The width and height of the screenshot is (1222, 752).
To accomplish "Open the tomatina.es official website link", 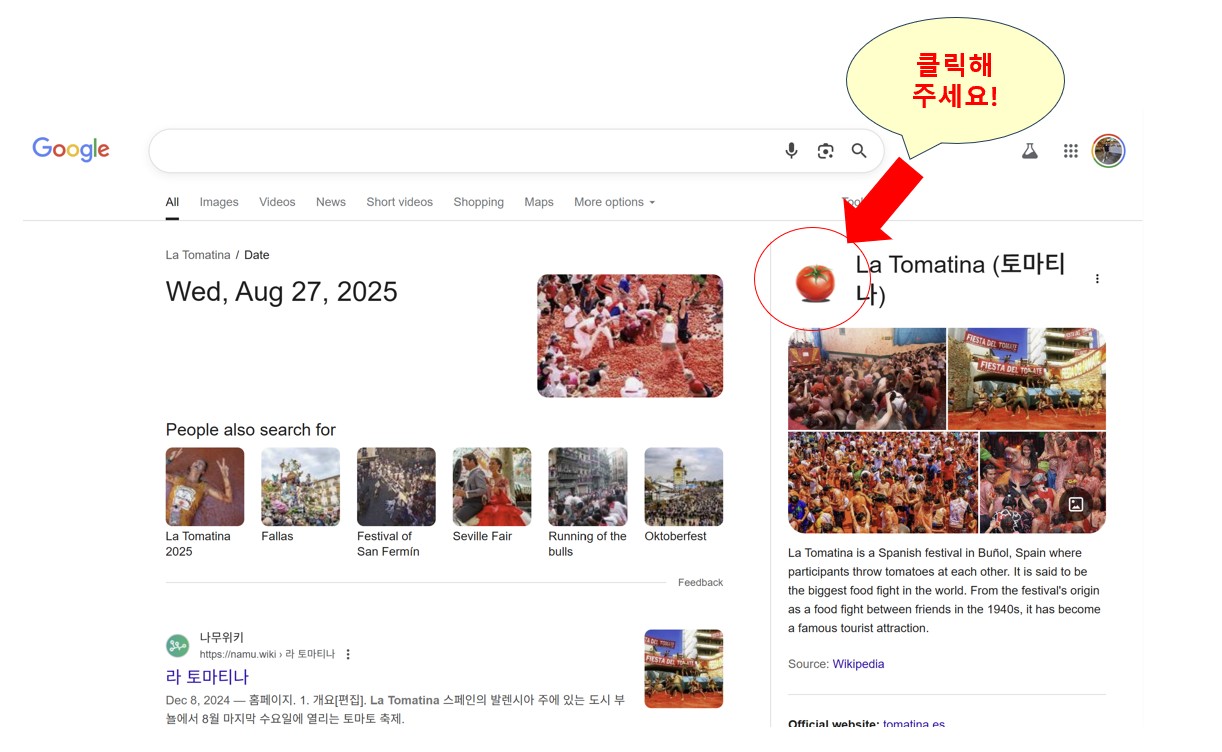I will [914, 724].
